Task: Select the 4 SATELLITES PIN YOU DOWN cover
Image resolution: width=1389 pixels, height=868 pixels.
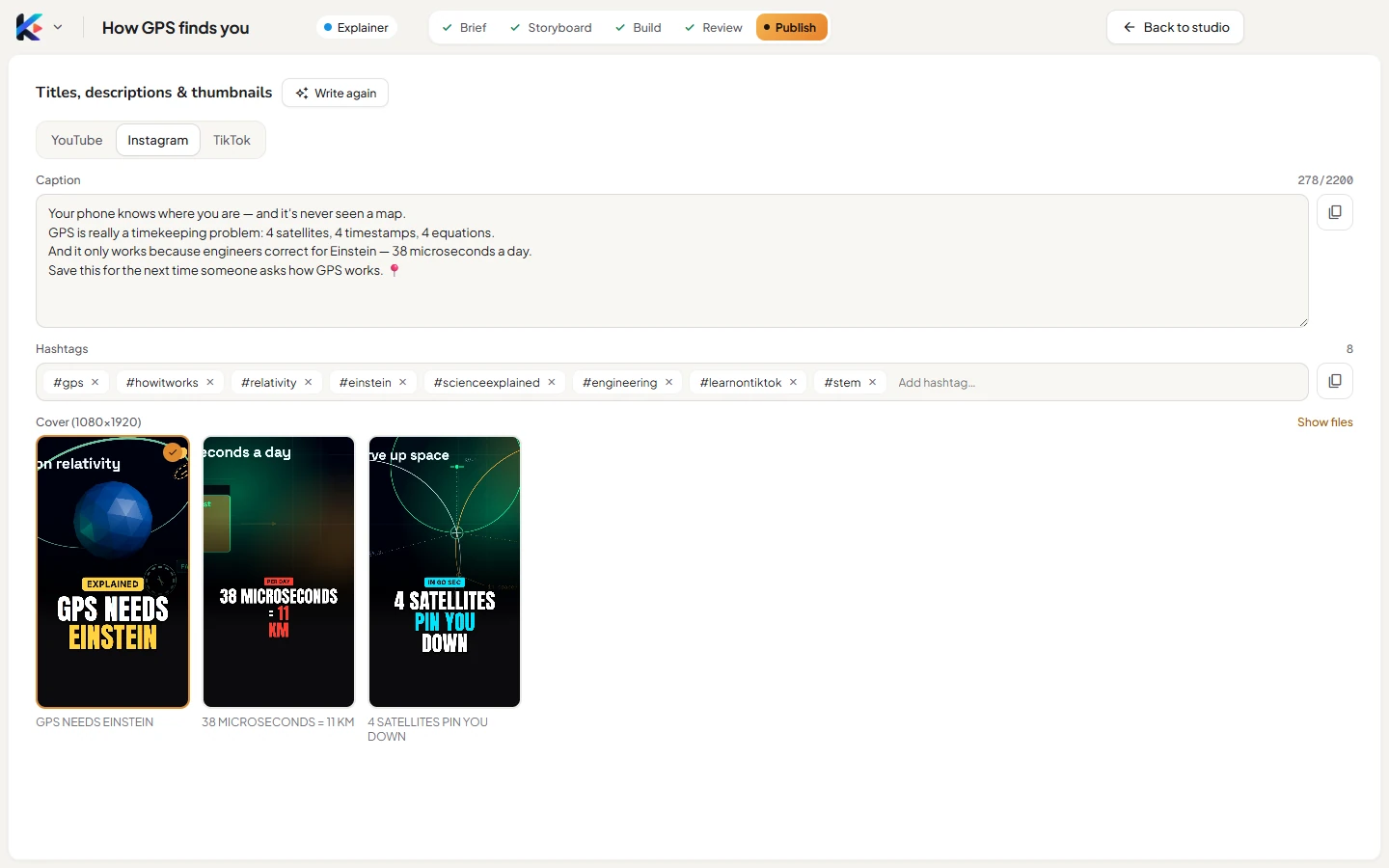Action: (x=445, y=572)
